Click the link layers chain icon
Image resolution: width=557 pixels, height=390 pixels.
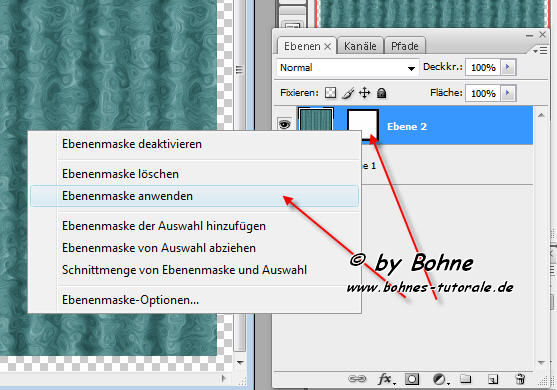[x=357, y=379]
